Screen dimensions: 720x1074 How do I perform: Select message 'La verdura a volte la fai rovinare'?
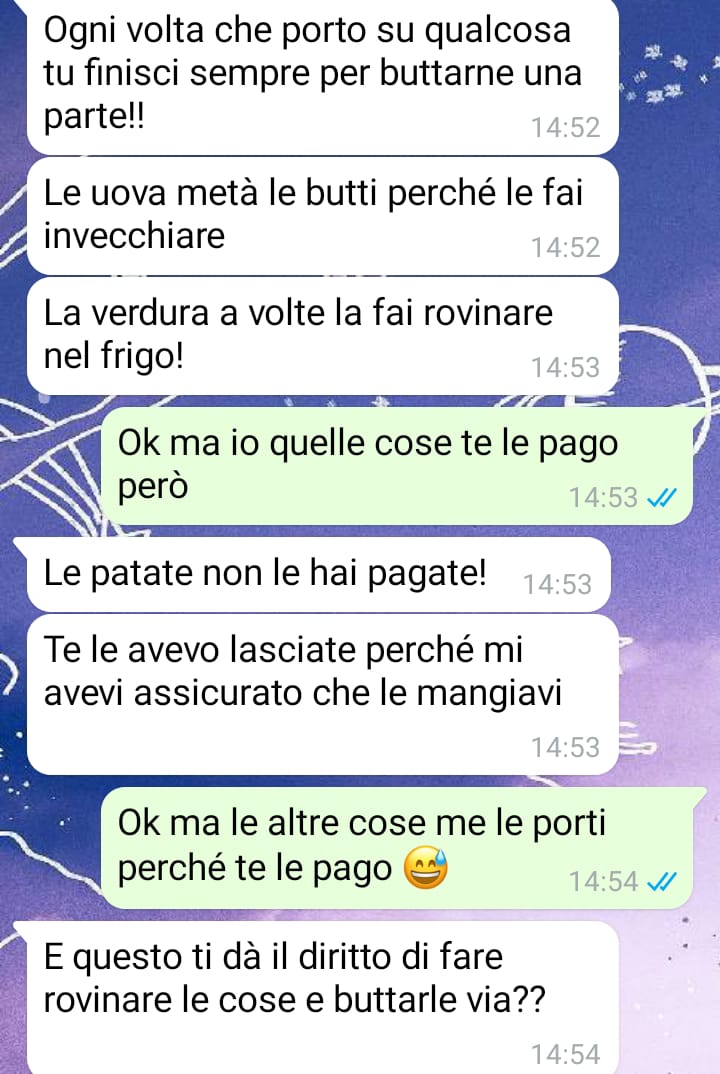click(323, 336)
